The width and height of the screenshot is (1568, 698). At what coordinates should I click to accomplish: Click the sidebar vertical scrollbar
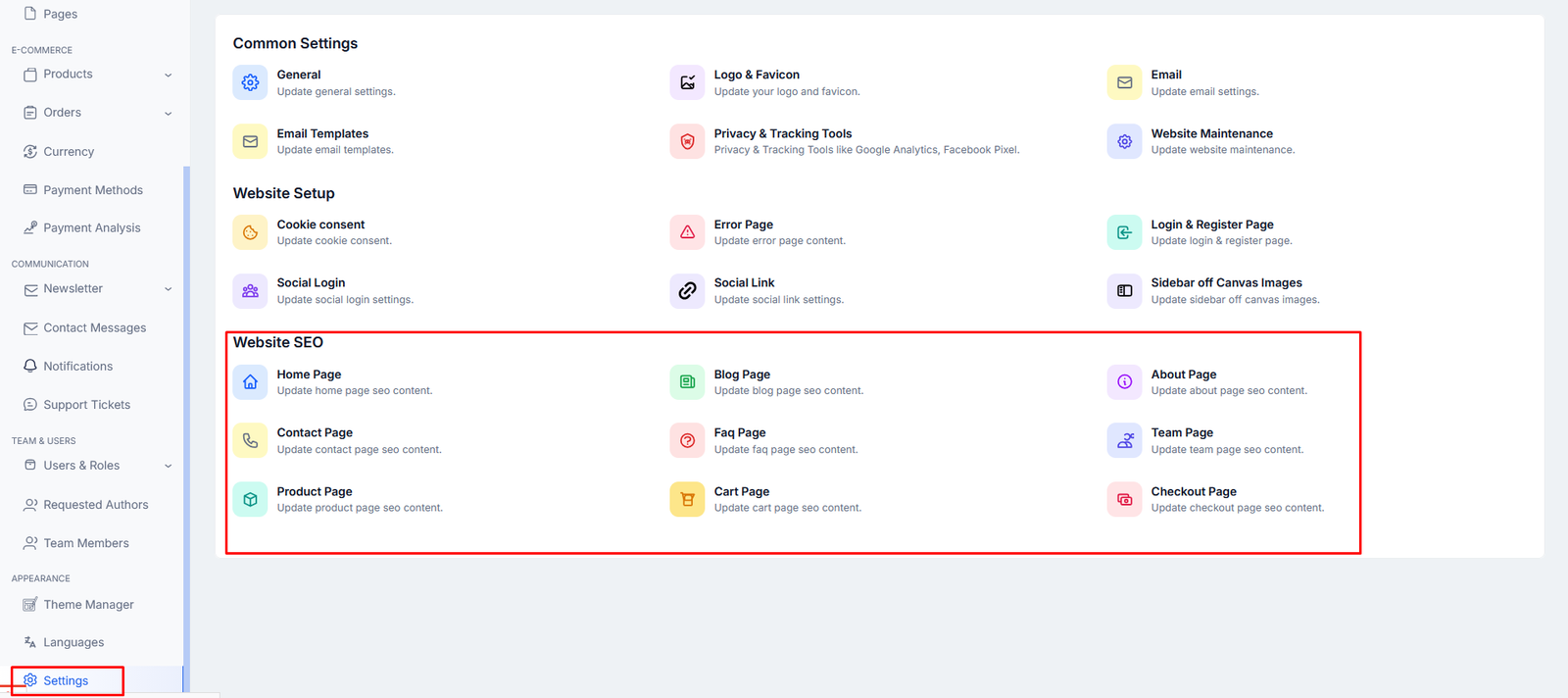(x=186, y=429)
